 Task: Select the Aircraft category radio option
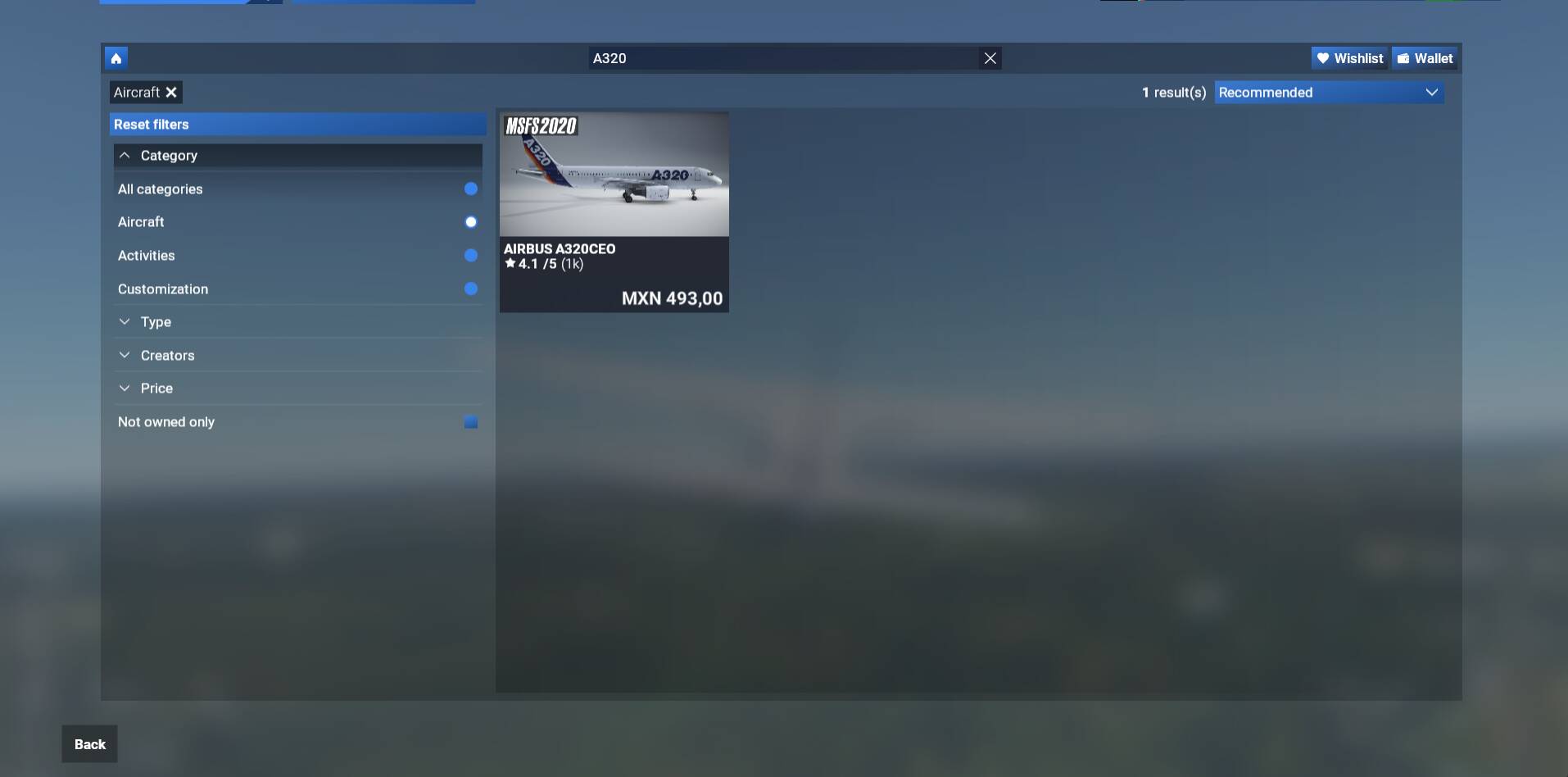(x=471, y=222)
